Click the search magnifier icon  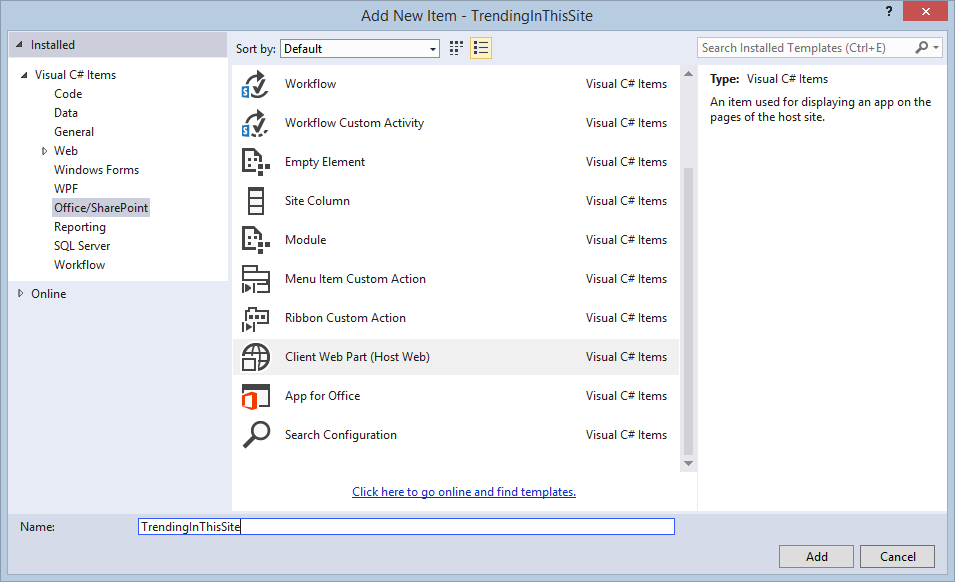pos(922,47)
